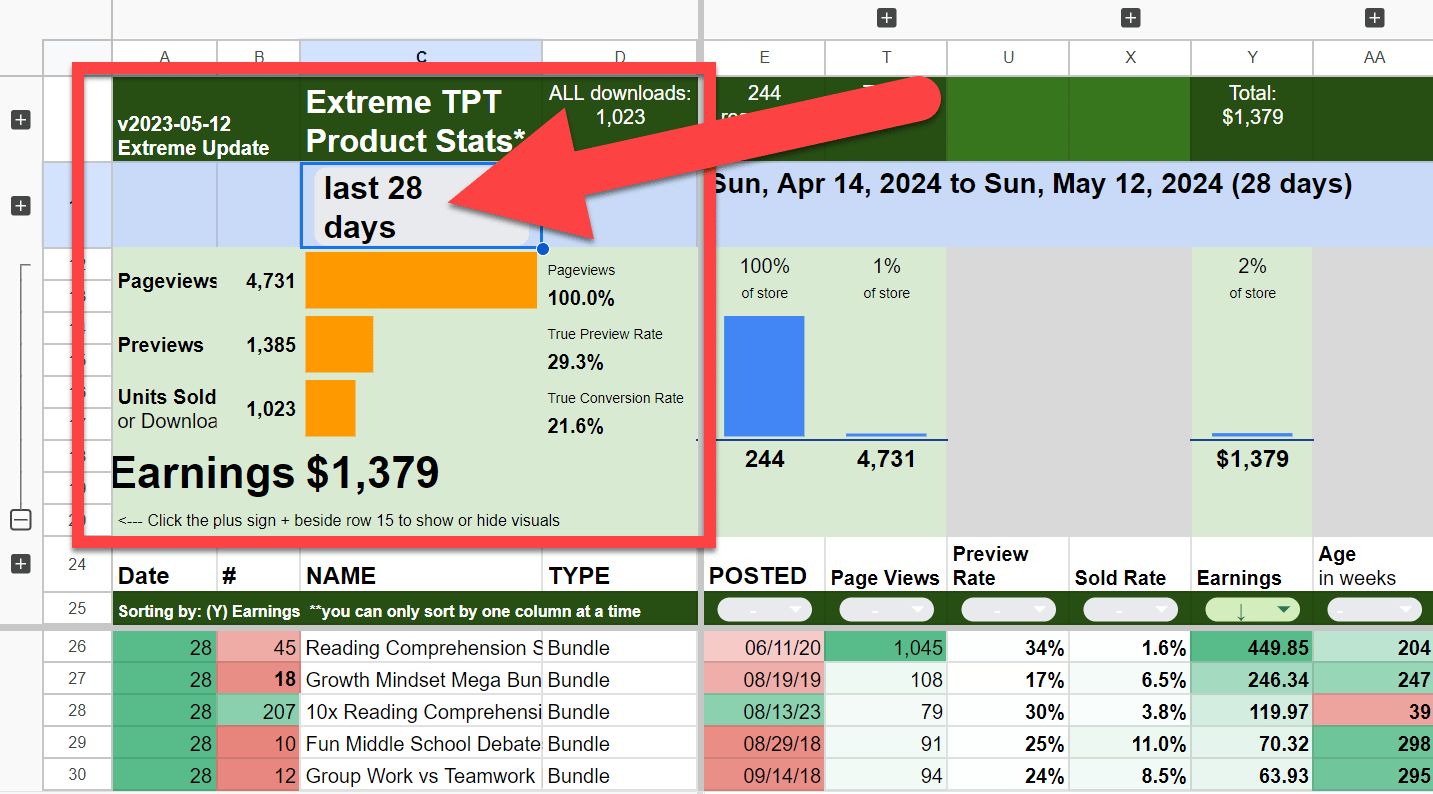
Task: Select column E header
Action: click(x=764, y=58)
